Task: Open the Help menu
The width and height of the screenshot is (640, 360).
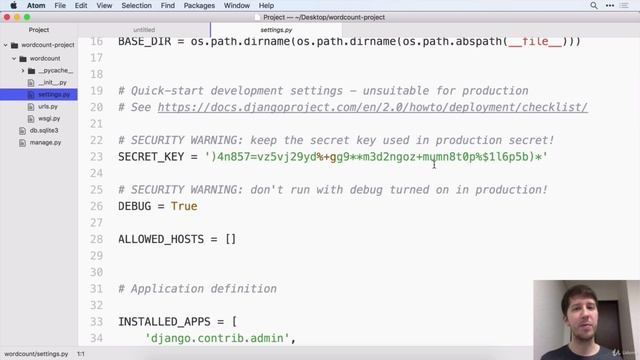Action: click(x=266, y=5)
